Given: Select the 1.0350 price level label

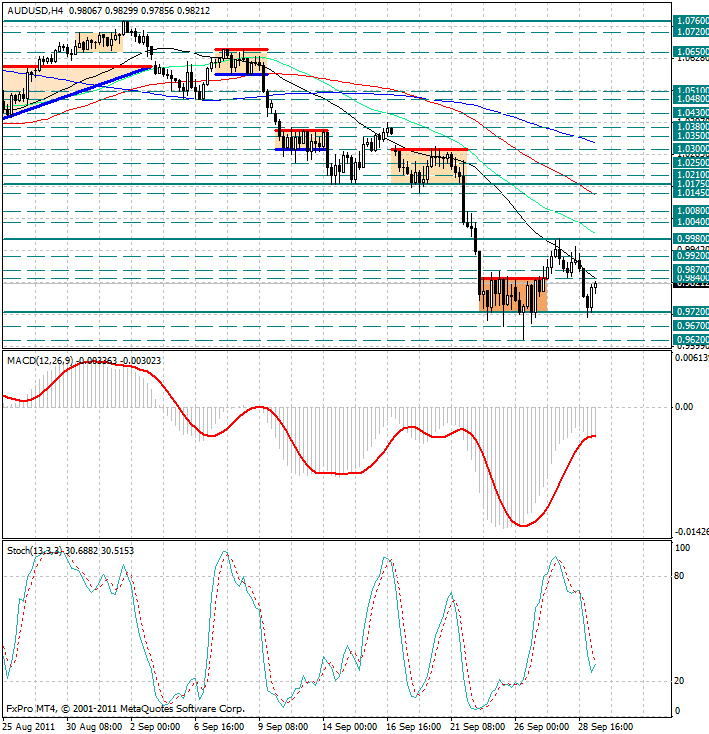Looking at the screenshot, I should pos(691,136).
